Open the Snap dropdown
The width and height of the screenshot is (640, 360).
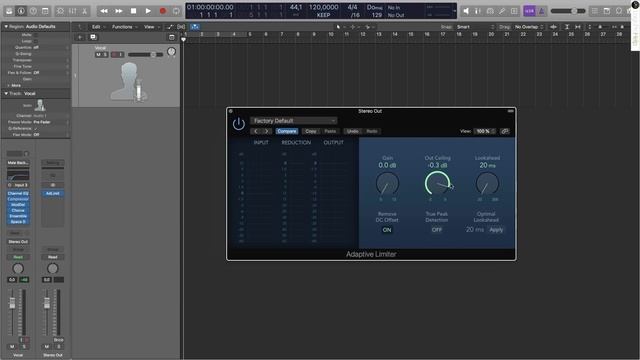(x=475, y=27)
